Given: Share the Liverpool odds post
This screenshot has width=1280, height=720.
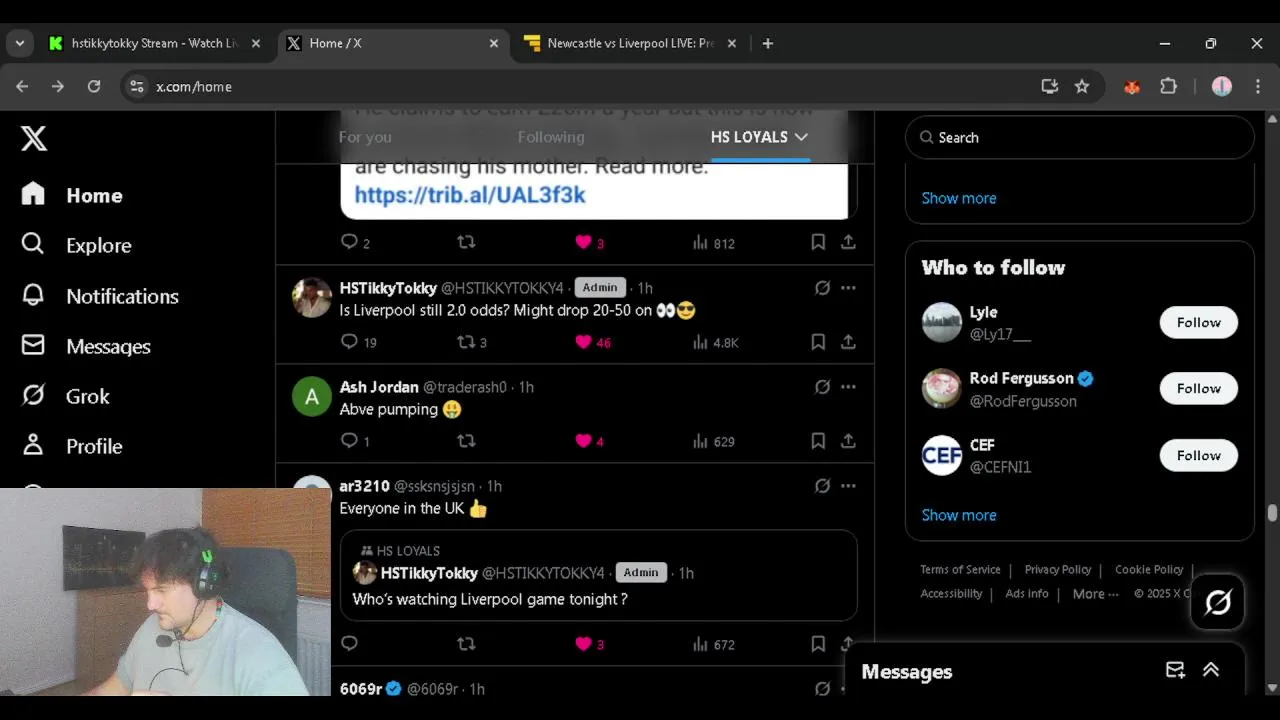Looking at the screenshot, I should click(848, 342).
